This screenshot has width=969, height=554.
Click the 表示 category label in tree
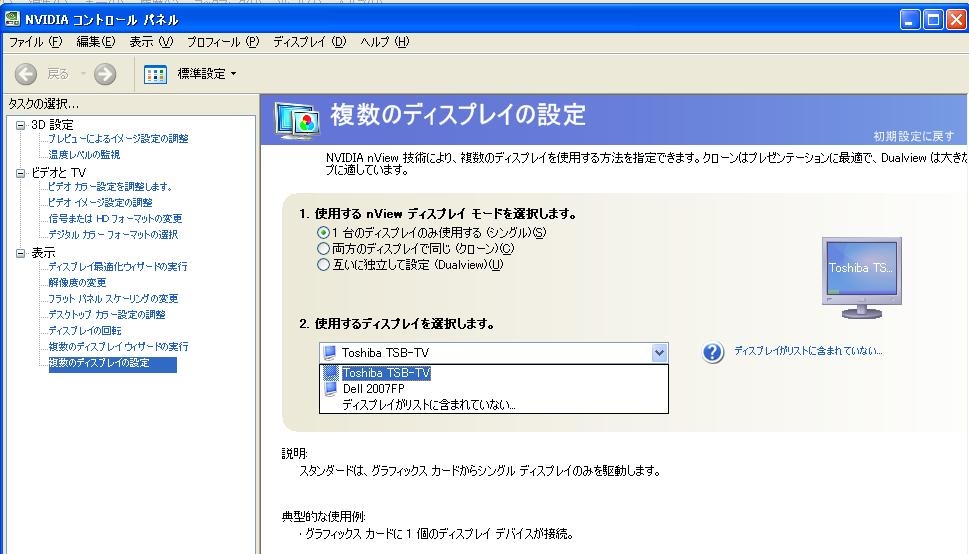coord(43,253)
